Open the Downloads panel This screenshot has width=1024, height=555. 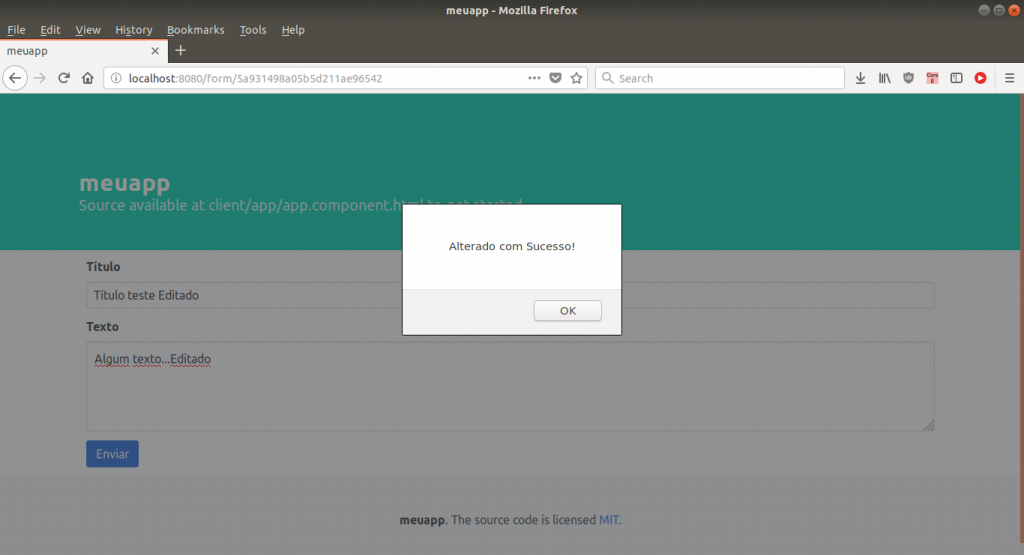[x=860, y=78]
